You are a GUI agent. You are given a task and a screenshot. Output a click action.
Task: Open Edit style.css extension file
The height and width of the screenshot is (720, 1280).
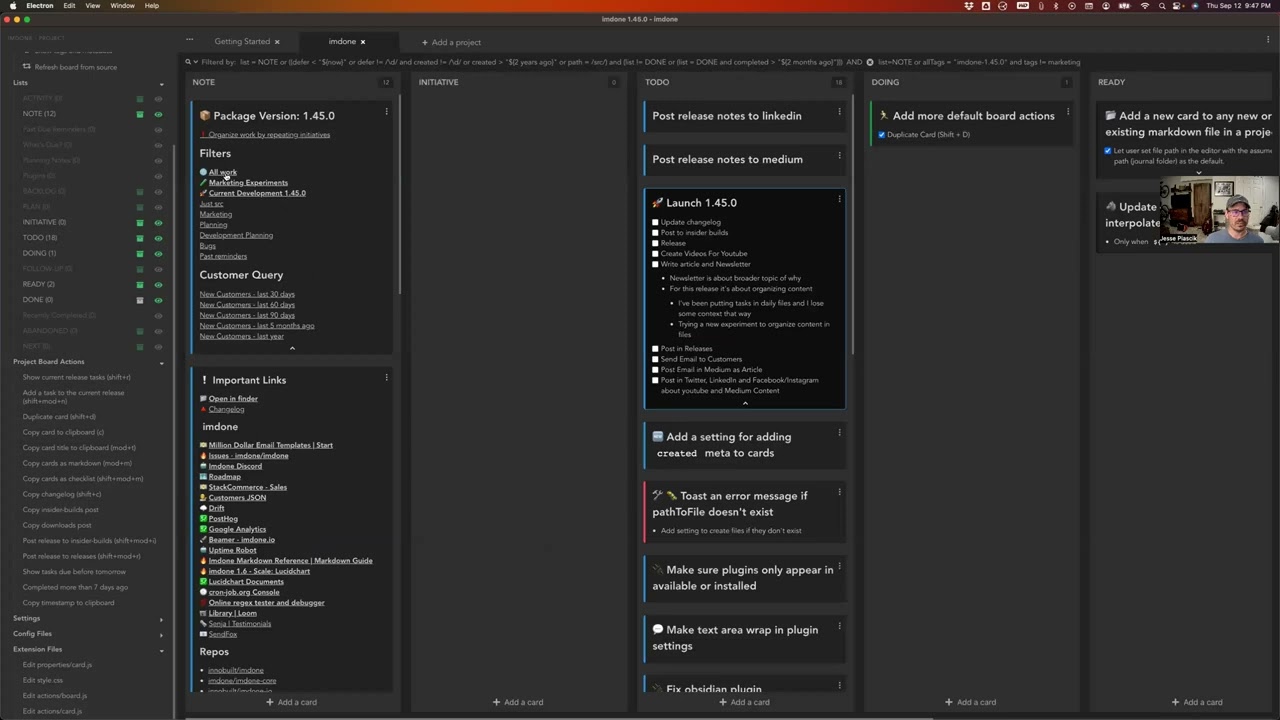[x=42, y=680]
